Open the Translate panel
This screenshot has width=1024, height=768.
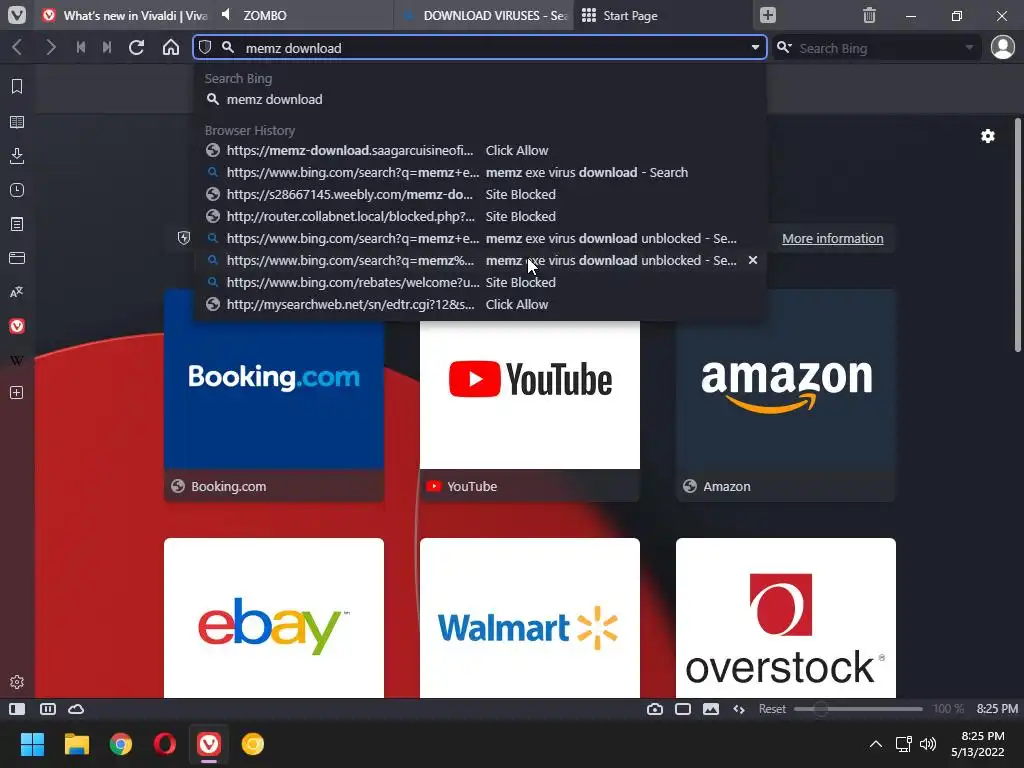(x=17, y=292)
